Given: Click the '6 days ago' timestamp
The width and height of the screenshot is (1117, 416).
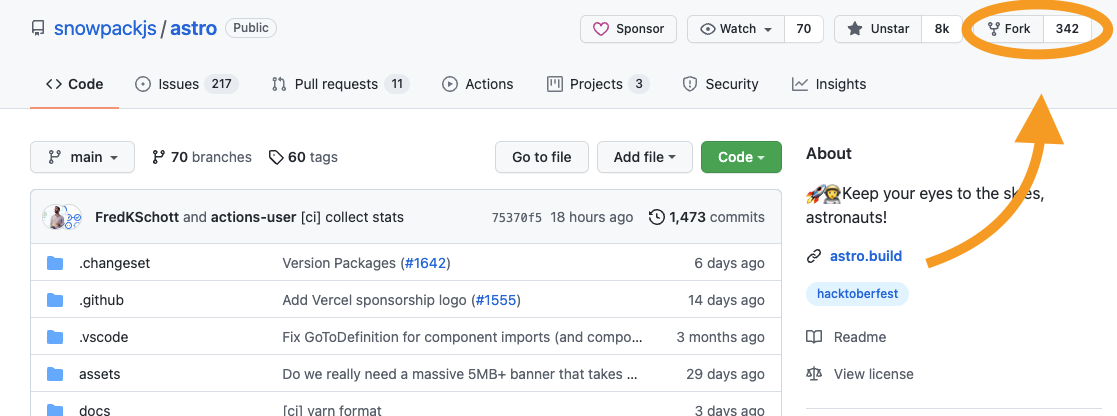Looking at the screenshot, I should point(729,264).
